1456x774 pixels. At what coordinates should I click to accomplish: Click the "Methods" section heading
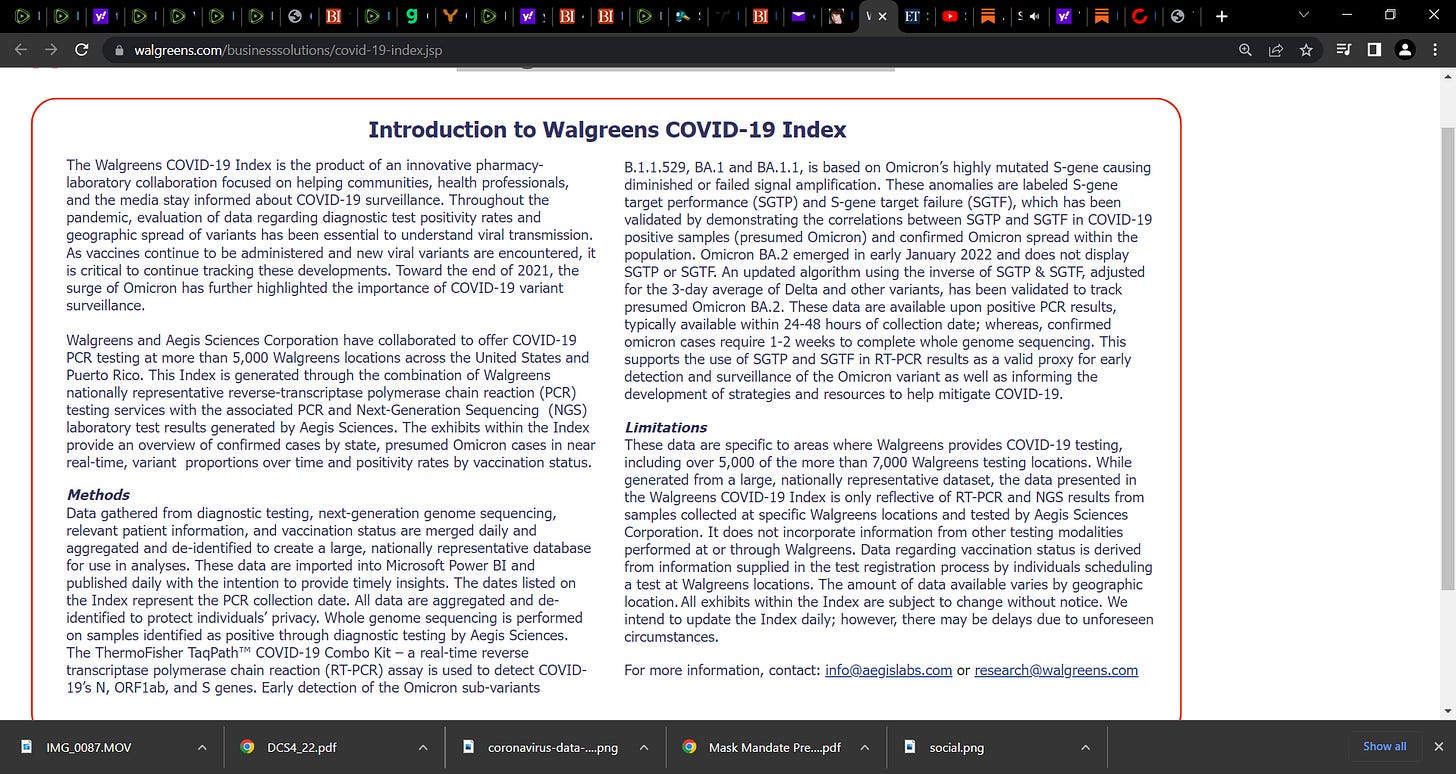point(98,495)
